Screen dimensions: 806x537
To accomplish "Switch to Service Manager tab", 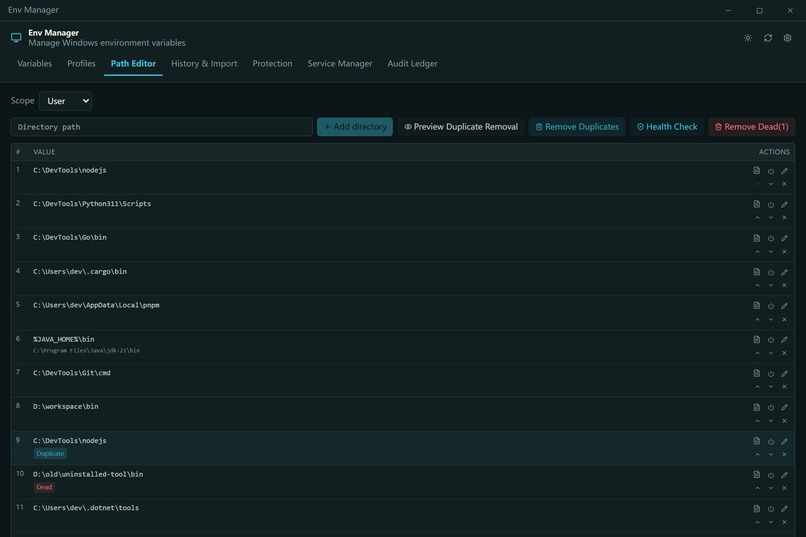I will (x=340, y=64).
